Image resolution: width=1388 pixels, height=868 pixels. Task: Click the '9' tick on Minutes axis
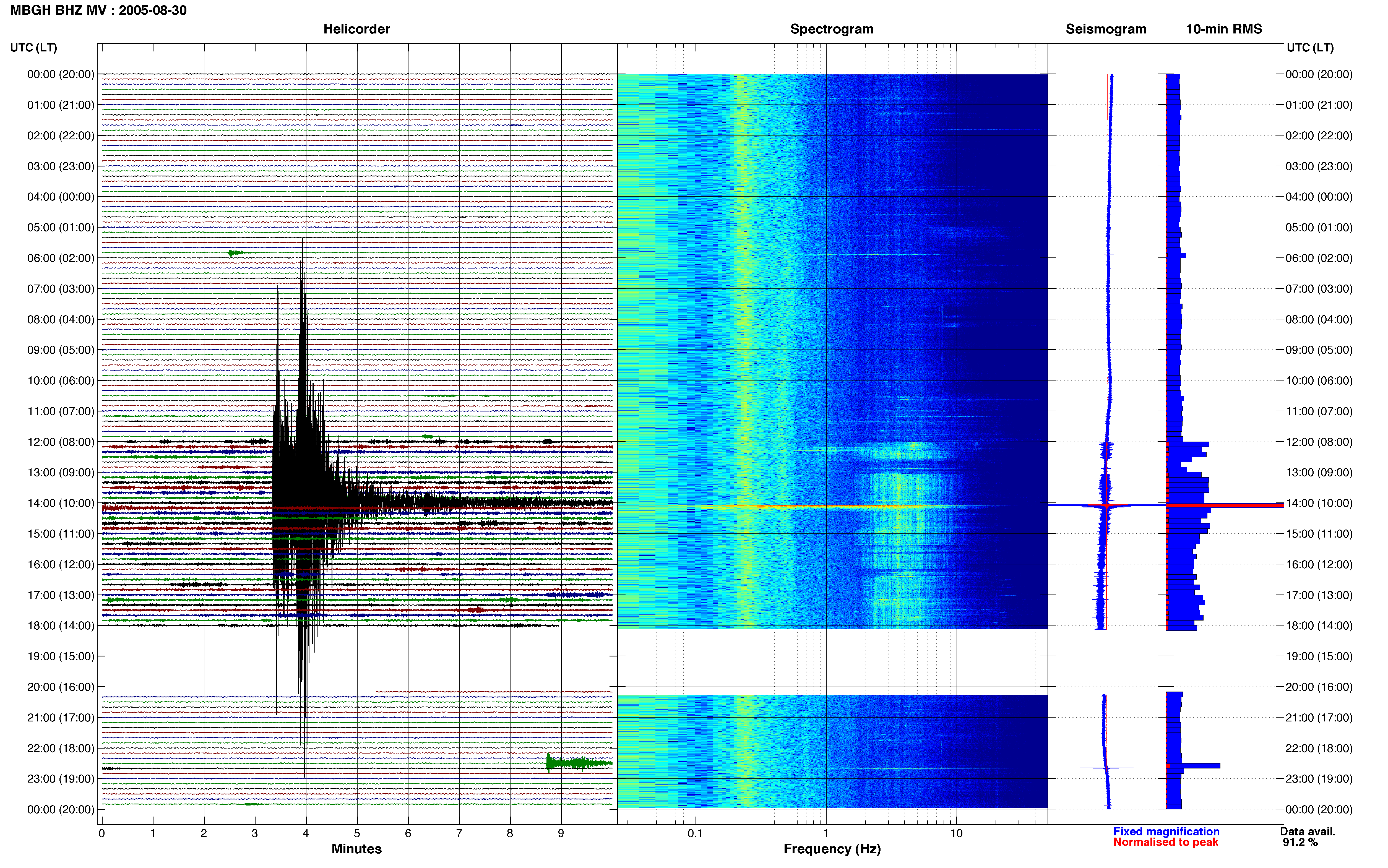tap(561, 833)
